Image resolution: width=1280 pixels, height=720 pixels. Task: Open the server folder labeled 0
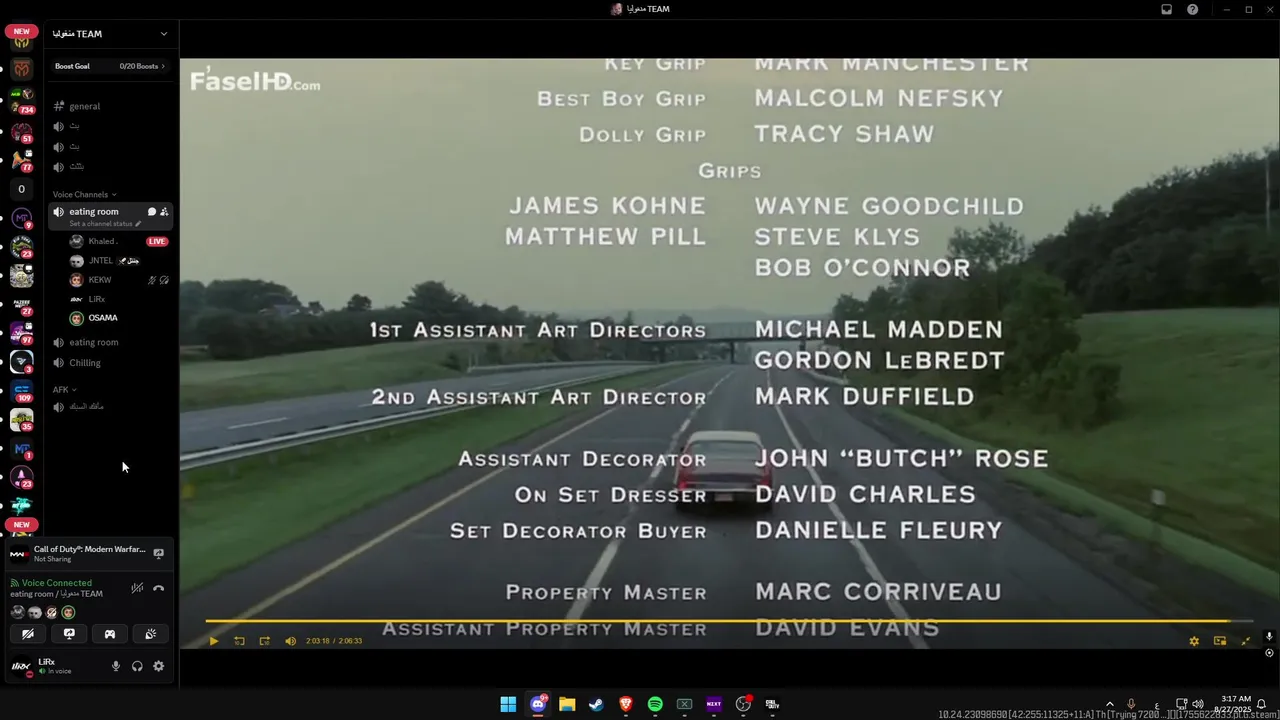(x=22, y=189)
